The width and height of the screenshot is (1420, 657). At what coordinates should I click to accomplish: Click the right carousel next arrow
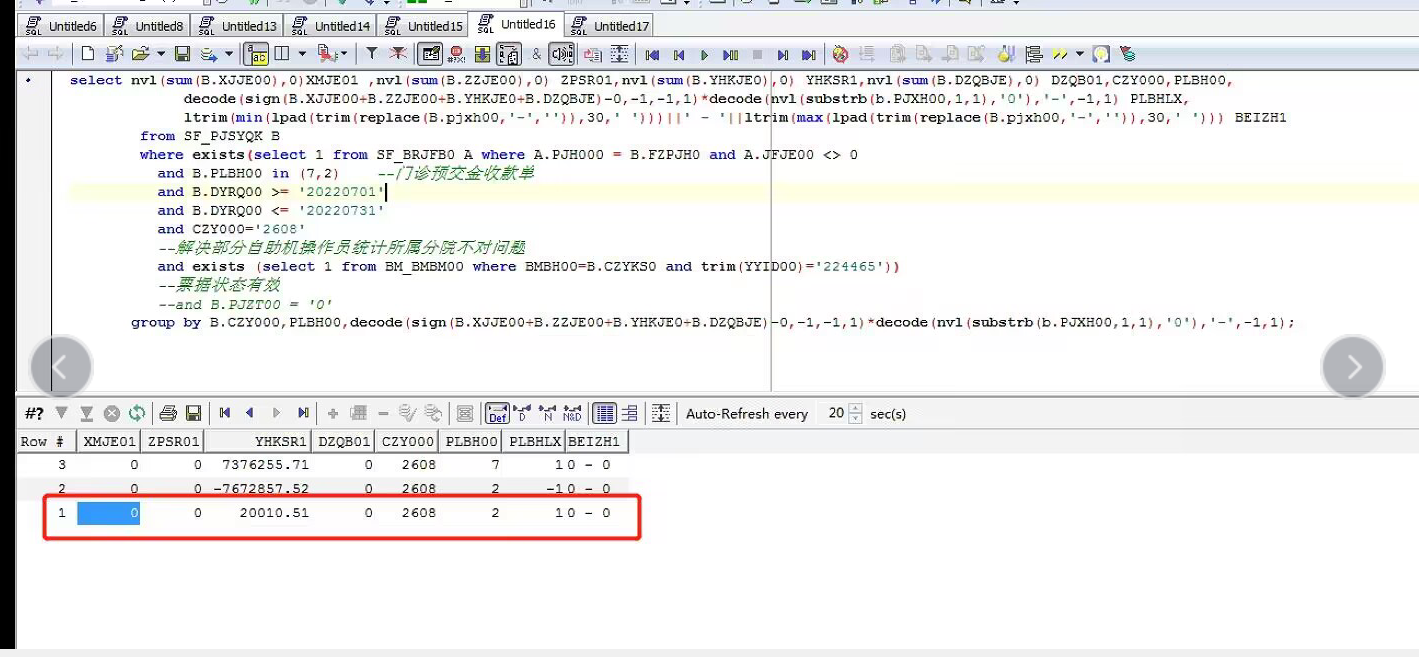(x=1353, y=367)
